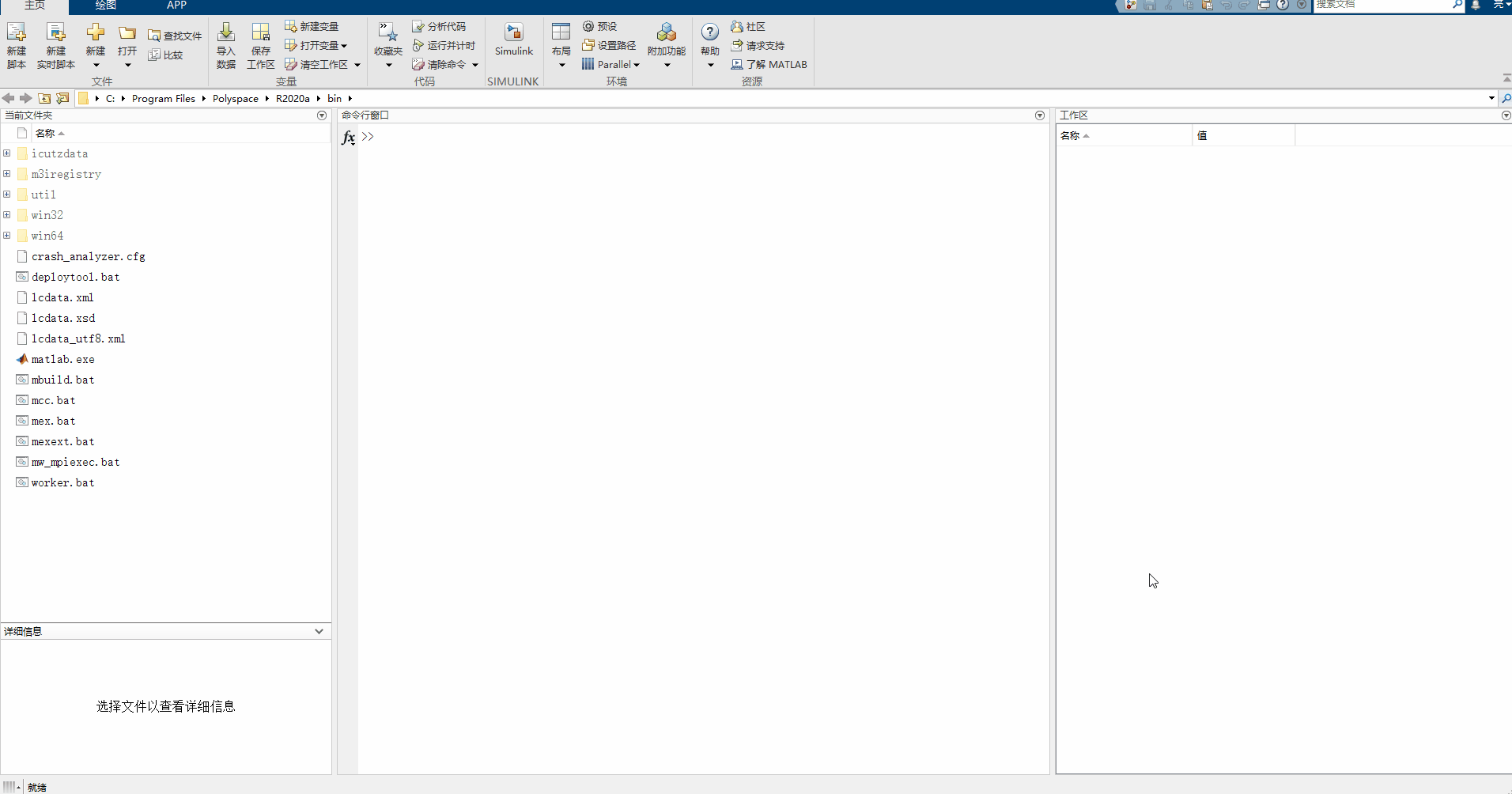Expand the util folder tree node
The image size is (1512, 794).
(7, 194)
